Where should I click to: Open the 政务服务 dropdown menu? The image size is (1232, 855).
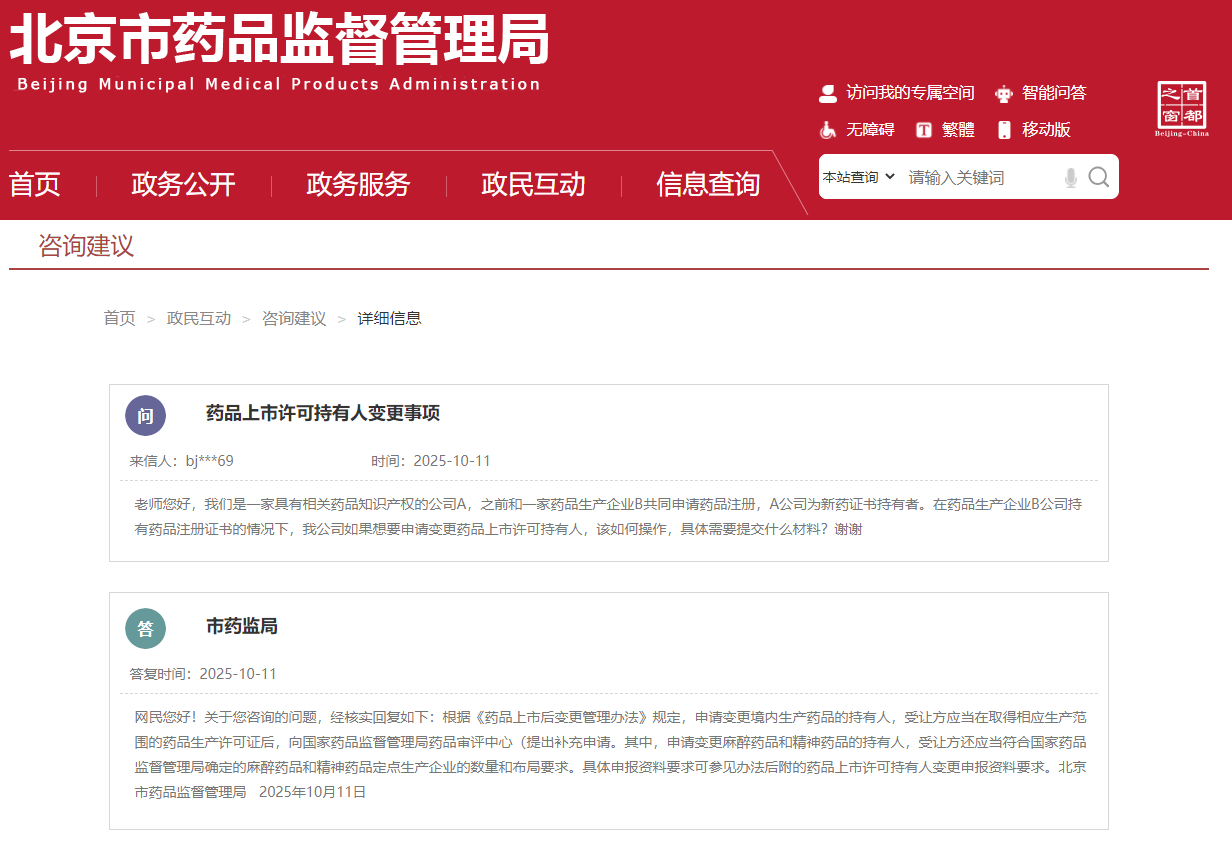coord(359,184)
